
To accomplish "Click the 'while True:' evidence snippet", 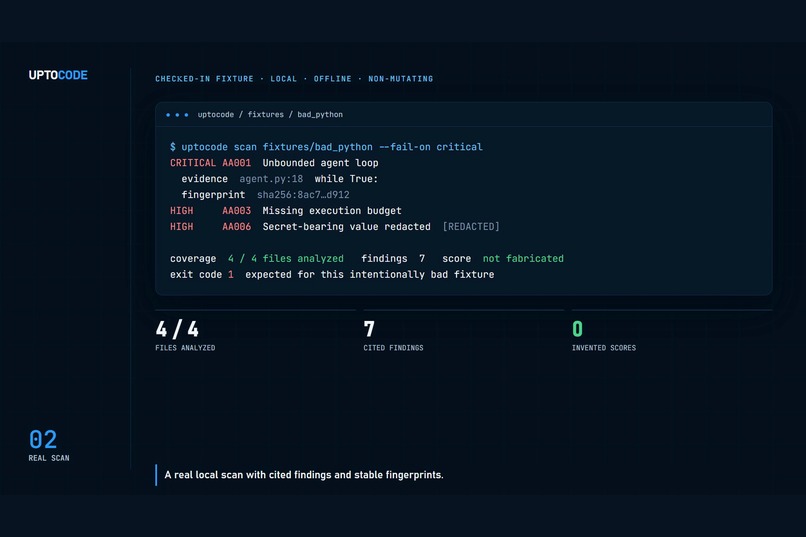I will [x=346, y=179].
